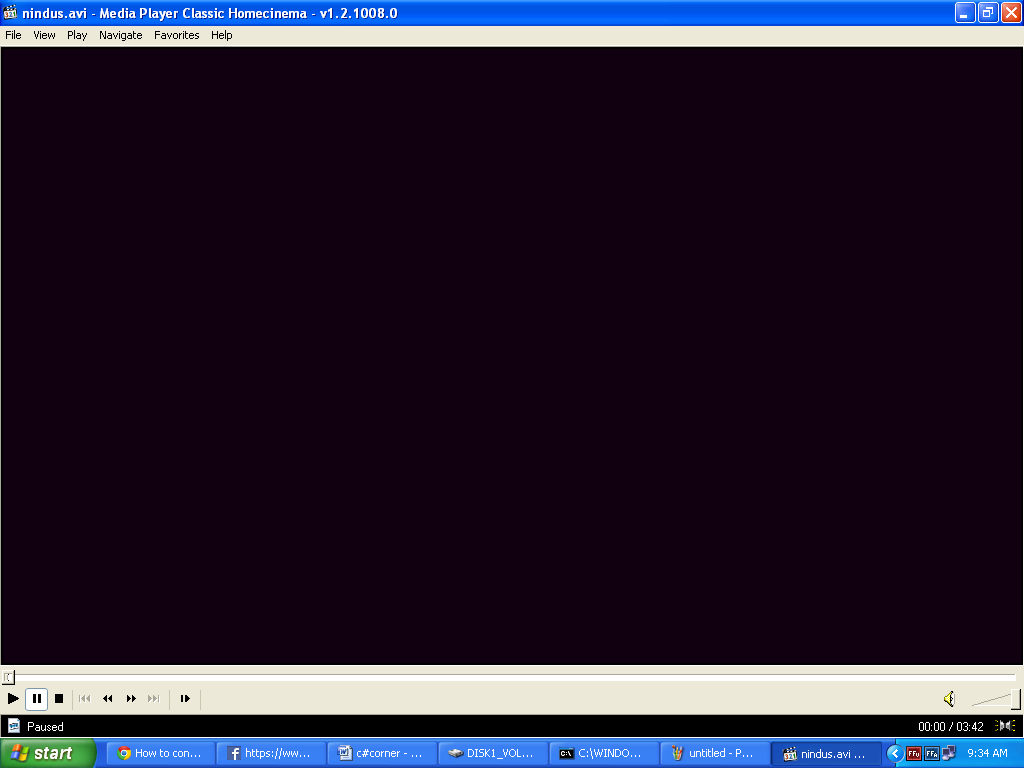Click network computers tray icon
The height and width of the screenshot is (768, 1024).
[x=948, y=754]
